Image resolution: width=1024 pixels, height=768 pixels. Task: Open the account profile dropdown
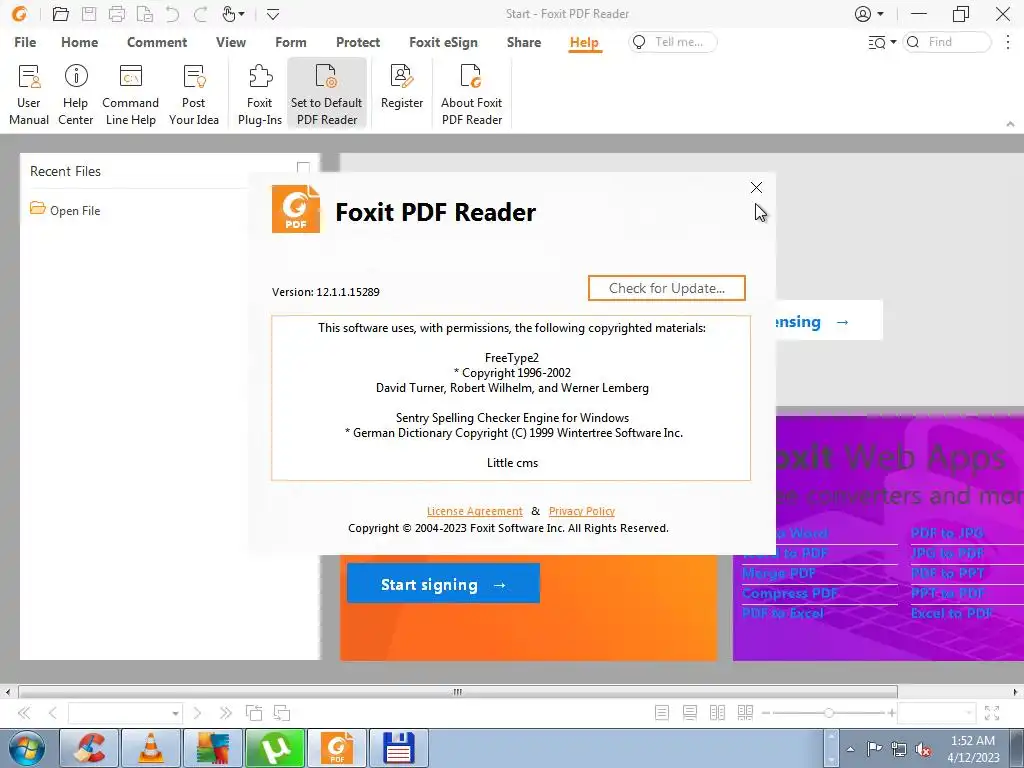869,14
